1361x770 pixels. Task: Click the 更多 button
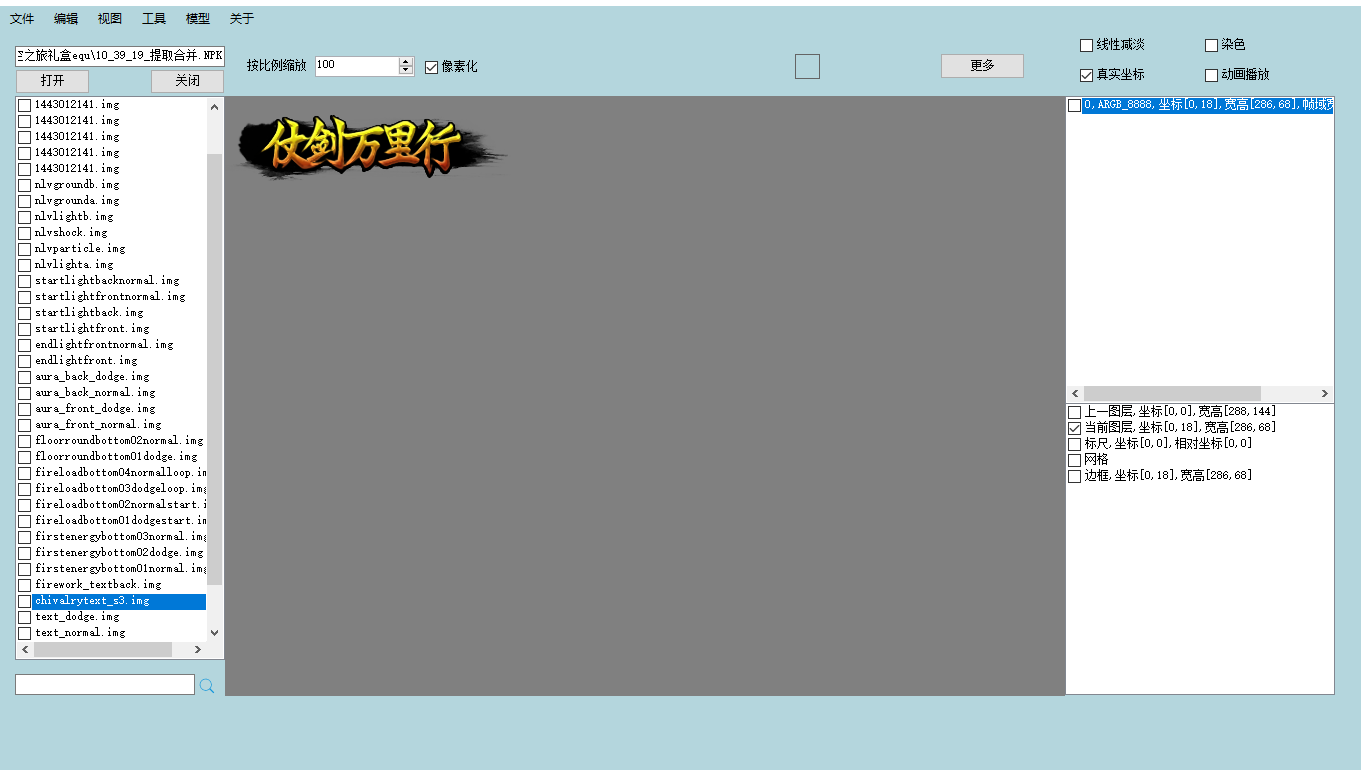982,66
